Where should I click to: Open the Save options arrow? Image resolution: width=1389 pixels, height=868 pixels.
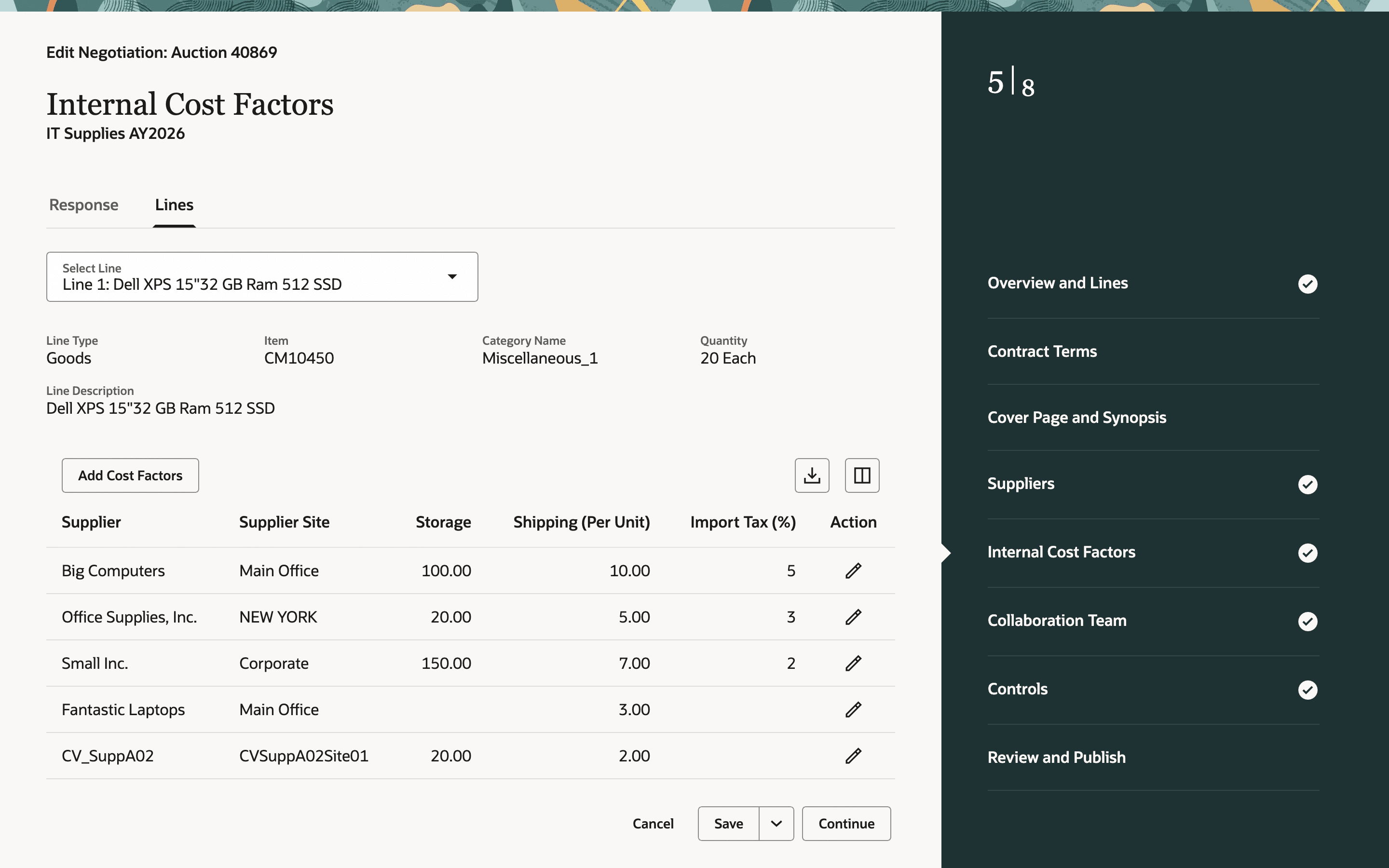click(776, 824)
